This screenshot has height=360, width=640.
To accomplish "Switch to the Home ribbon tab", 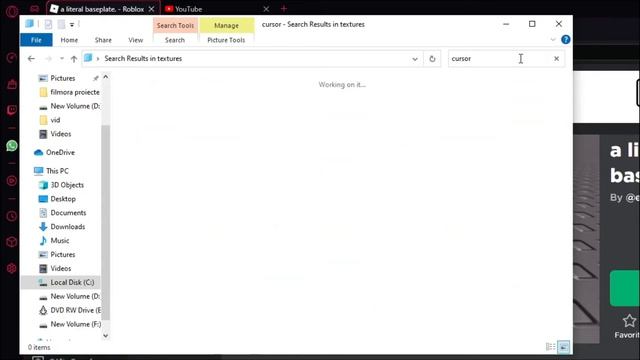I will [x=69, y=40].
